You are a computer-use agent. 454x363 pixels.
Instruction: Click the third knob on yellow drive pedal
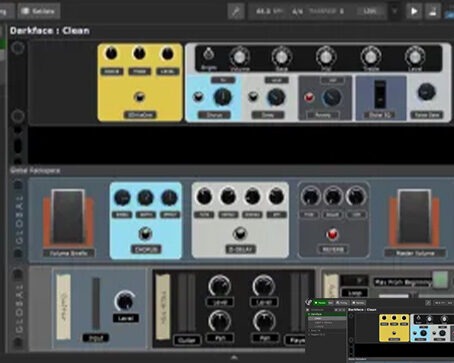point(167,54)
